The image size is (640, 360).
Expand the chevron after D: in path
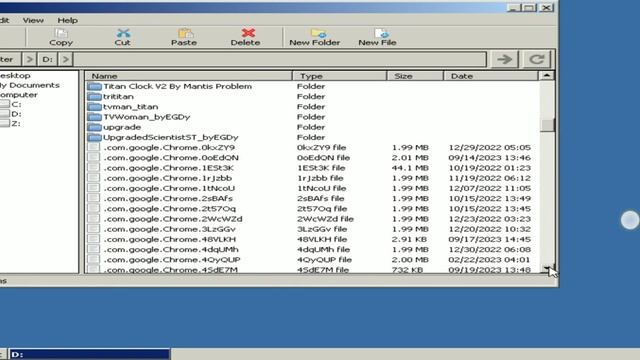click(x=66, y=59)
